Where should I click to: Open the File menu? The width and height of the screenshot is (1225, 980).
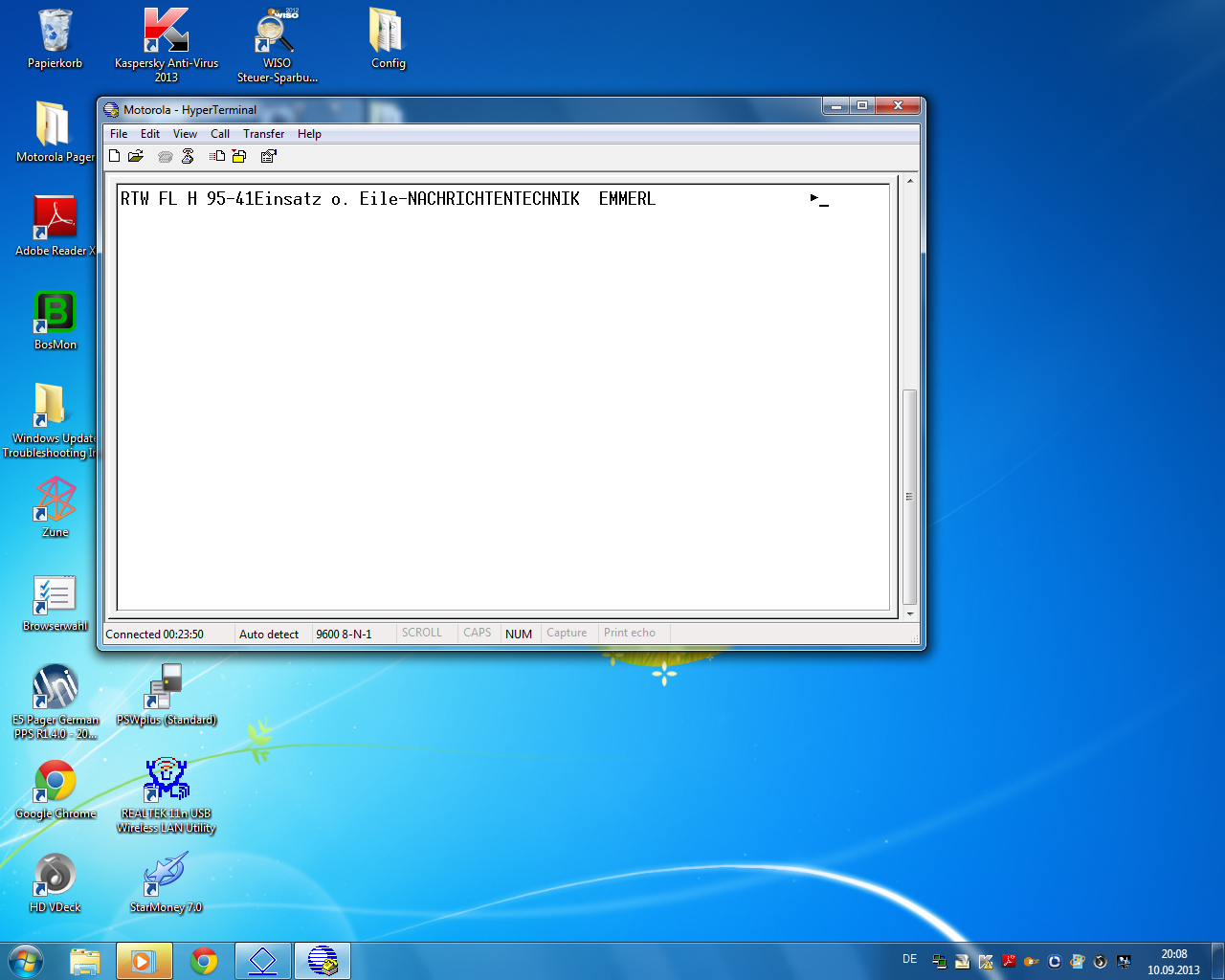(x=119, y=134)
